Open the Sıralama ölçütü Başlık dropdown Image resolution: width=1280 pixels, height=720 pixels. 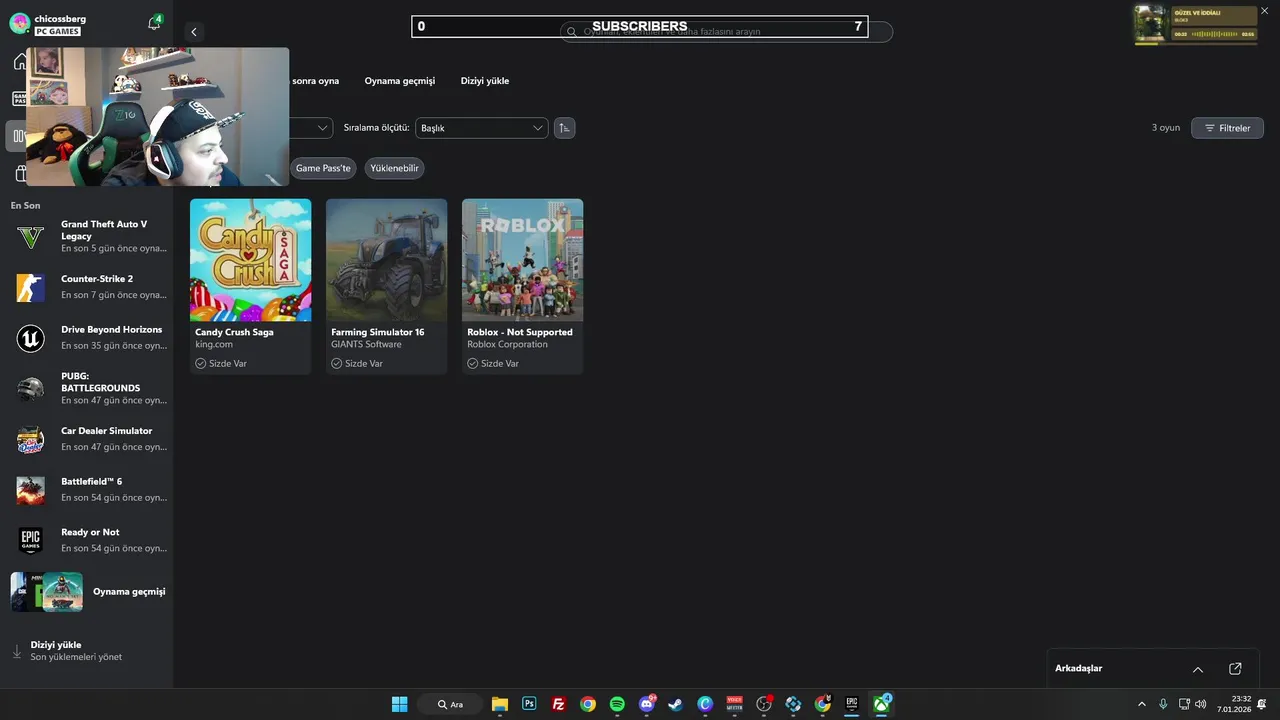482,128
